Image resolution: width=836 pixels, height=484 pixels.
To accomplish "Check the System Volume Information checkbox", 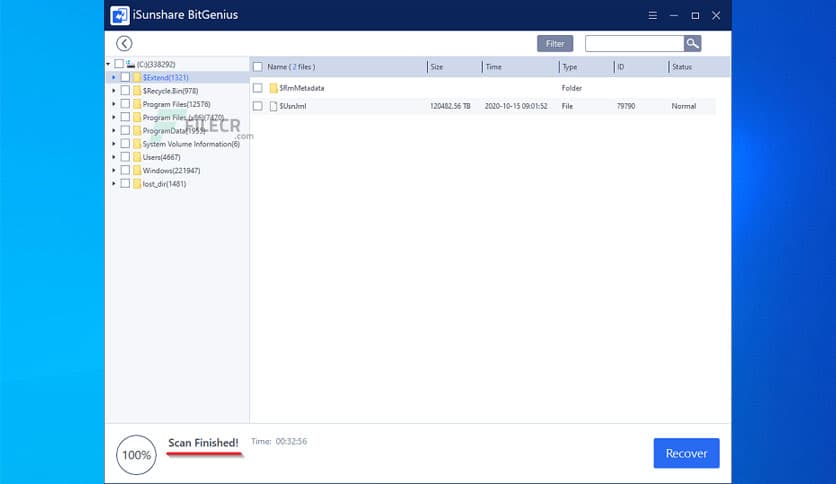I will 125,144.
